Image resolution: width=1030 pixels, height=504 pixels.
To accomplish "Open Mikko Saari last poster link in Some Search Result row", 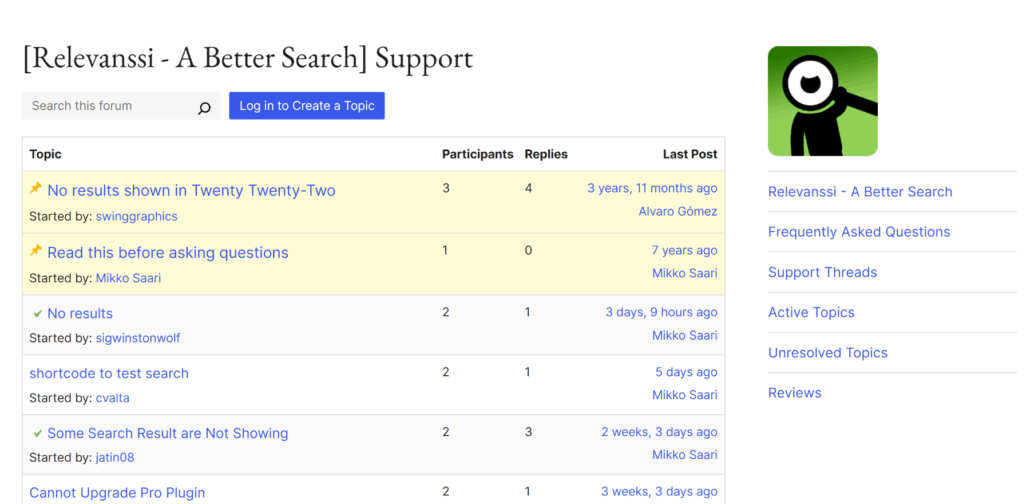I will point(684,455).
